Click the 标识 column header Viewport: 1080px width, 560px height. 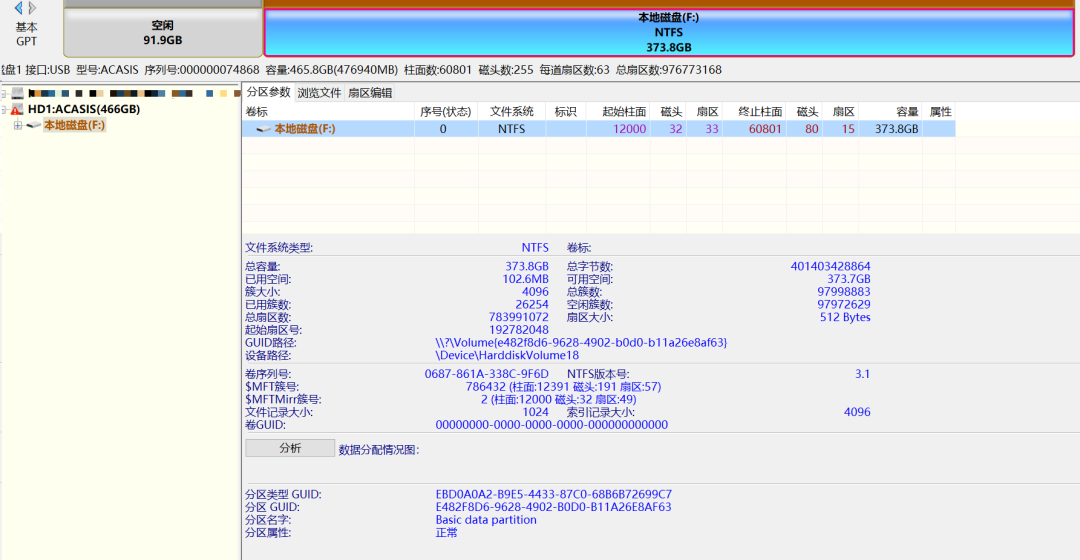coord(565,112)
